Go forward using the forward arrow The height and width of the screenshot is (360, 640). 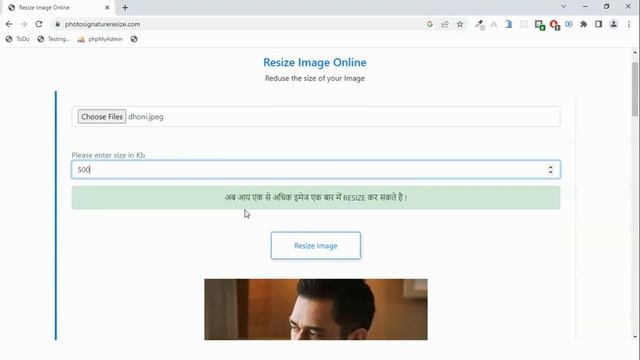click(x=24, y=24)
